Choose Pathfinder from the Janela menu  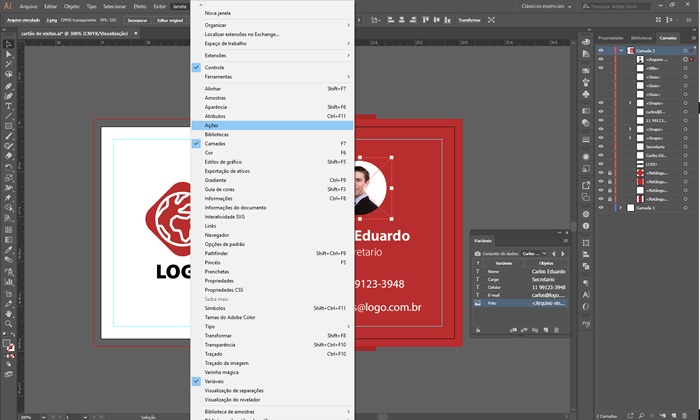272,254
